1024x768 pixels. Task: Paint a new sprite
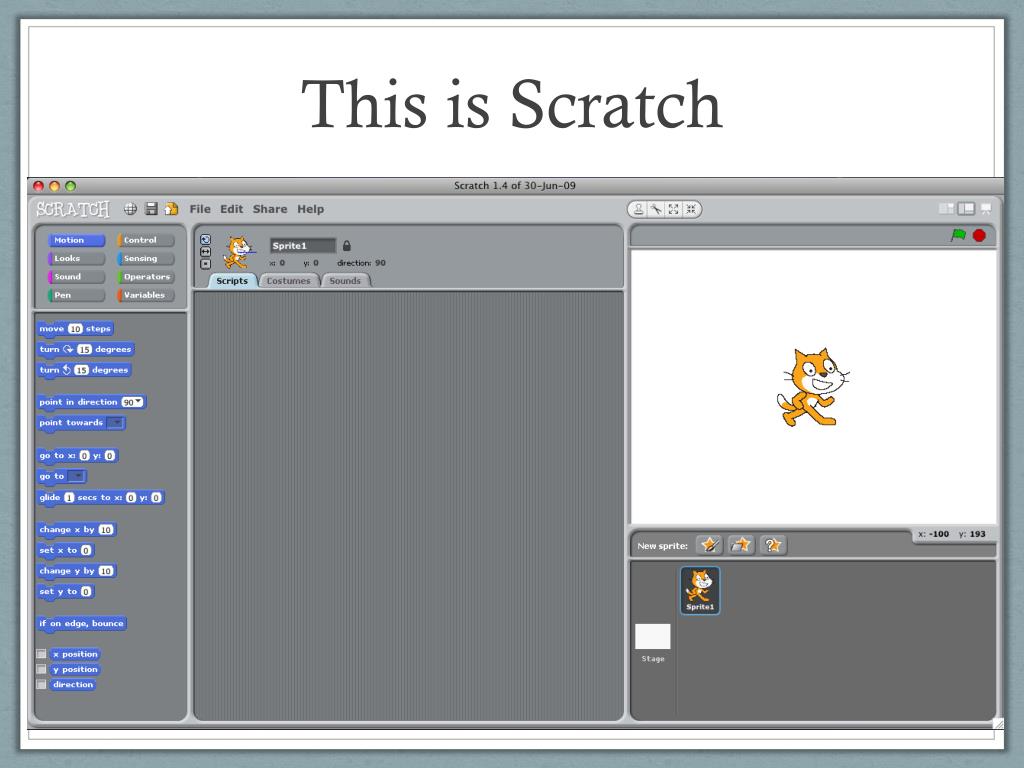coord(709,545)
